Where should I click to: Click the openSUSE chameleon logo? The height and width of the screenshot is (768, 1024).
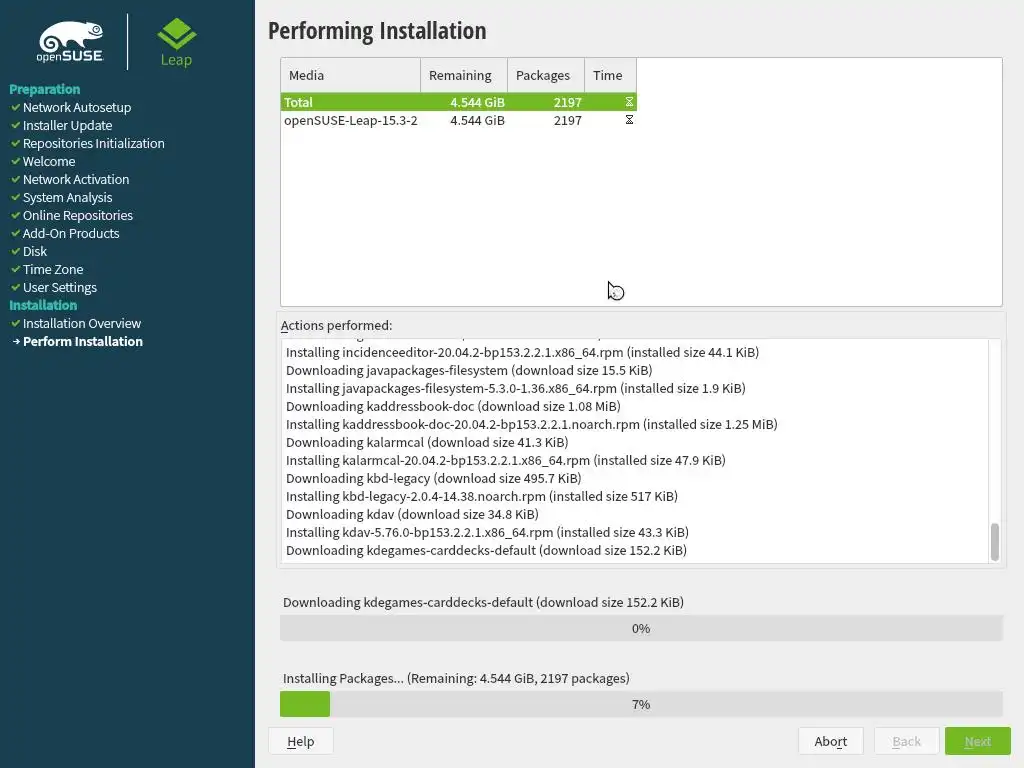tap(70, 42)
